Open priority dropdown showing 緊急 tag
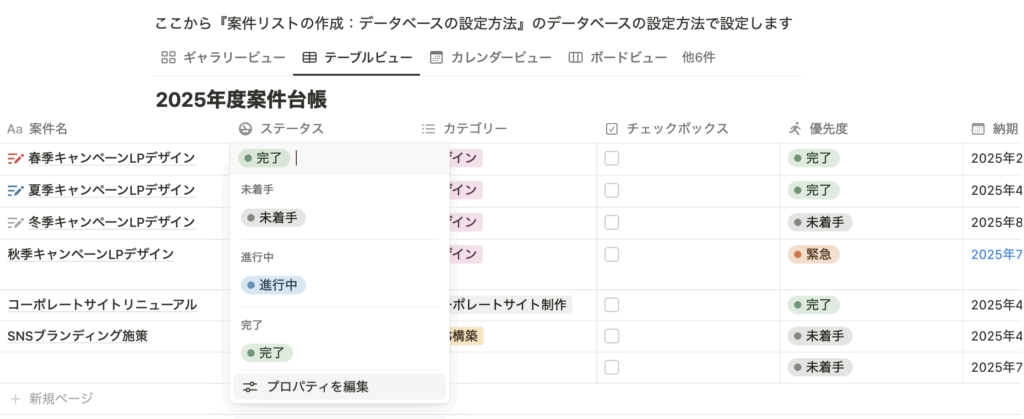The image size is (1024, 419). (813, 255)
